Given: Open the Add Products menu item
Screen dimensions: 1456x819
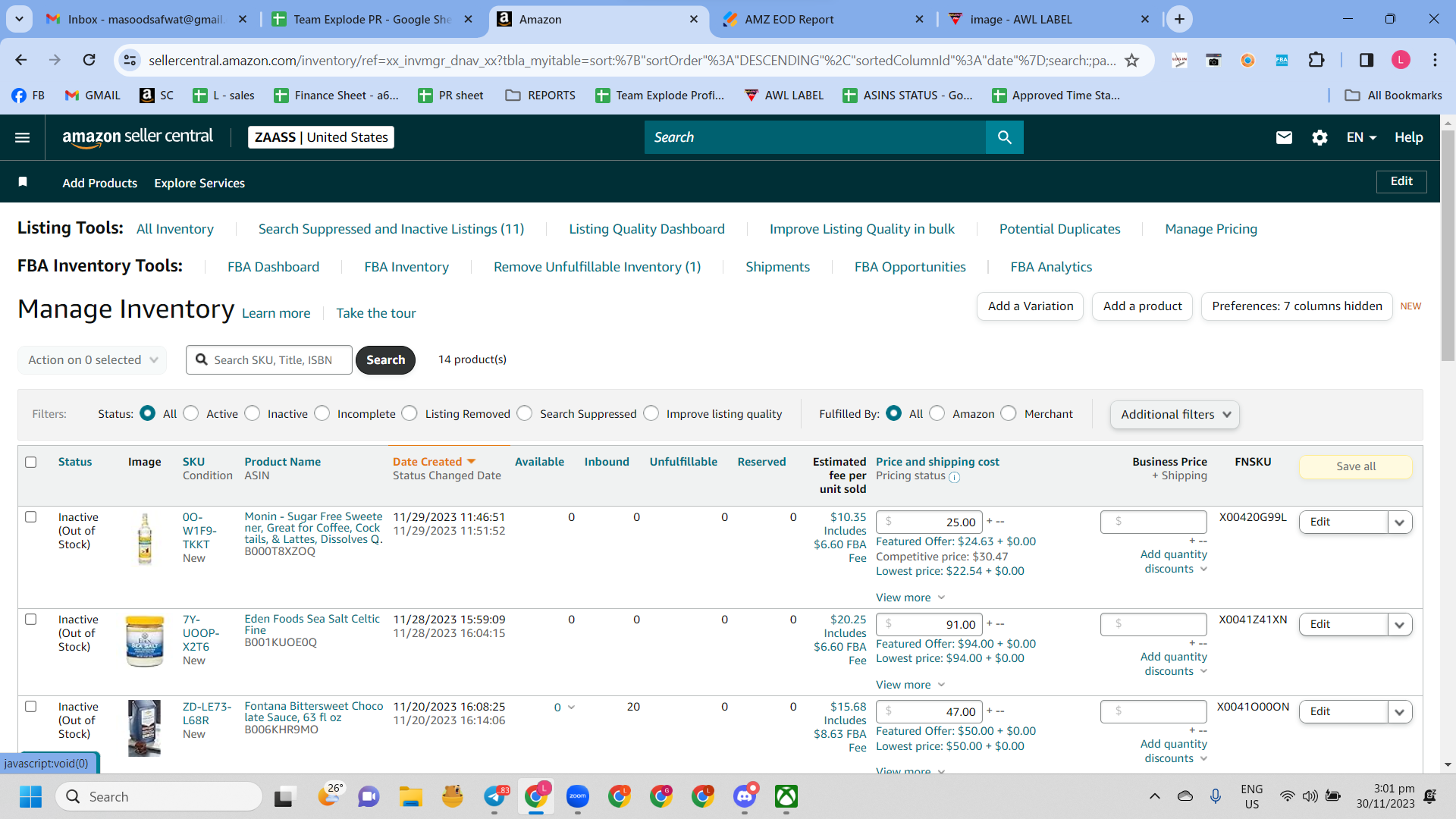Looking at the screenshot, I should pyautogui.click(x=99, y=183).
